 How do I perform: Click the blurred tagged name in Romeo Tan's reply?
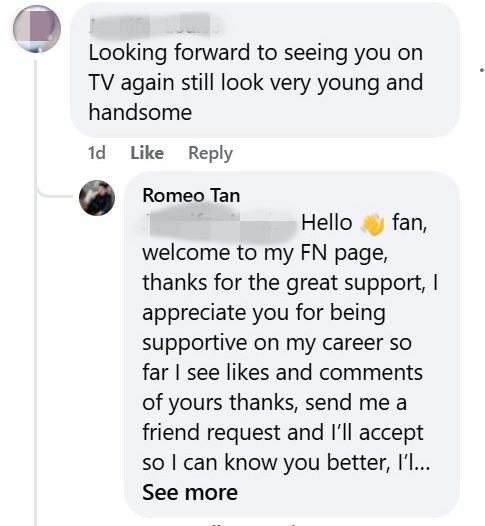[x=219, y=222]
